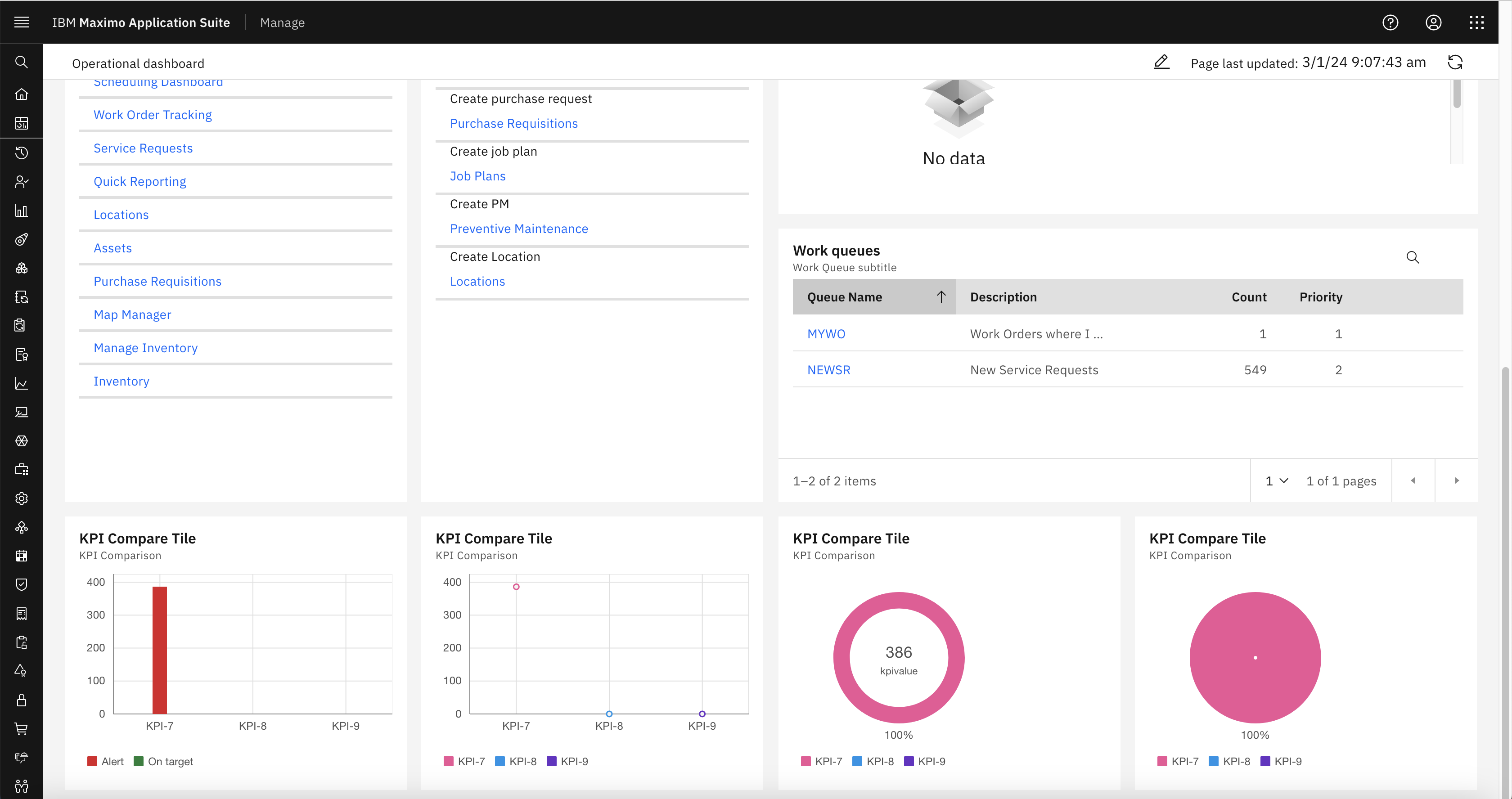Toggle KPI-8 in line chart legend
Viewport: 1512px width, 799px height.
coord(516,762)
